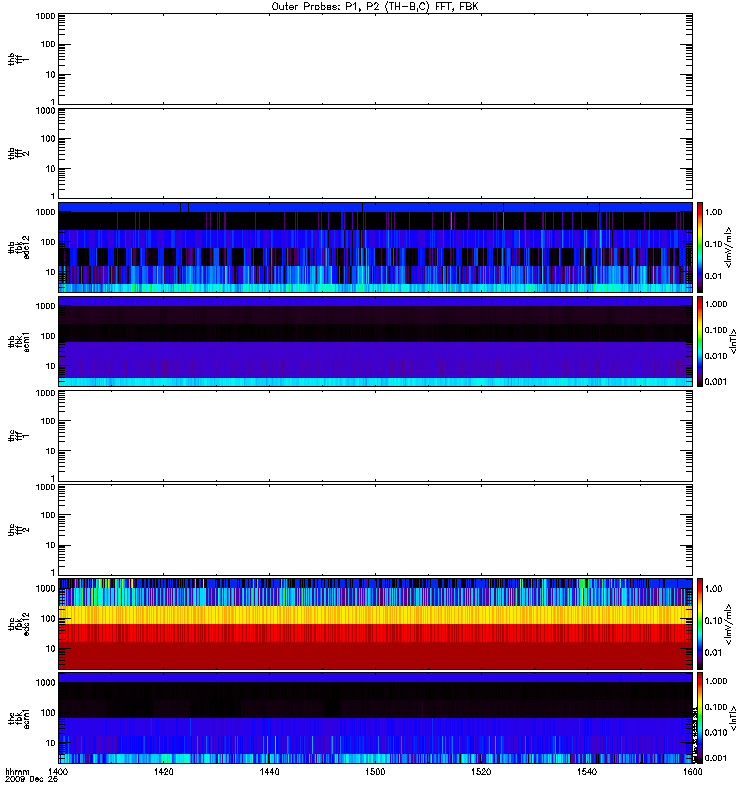The width and height of the screenshot is (750, 800).
Task: Click the "thc fbk scm1" axis label
Action: click(x=18, y=718)
